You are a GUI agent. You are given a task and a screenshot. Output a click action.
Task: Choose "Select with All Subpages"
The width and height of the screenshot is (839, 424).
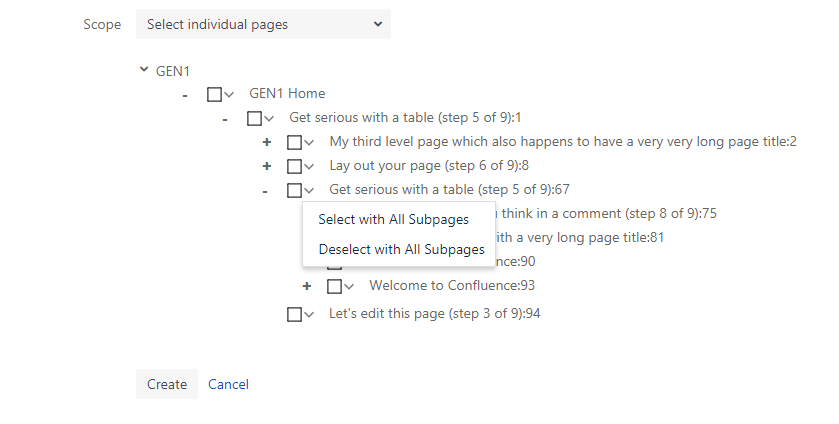(x=393, y=220)
